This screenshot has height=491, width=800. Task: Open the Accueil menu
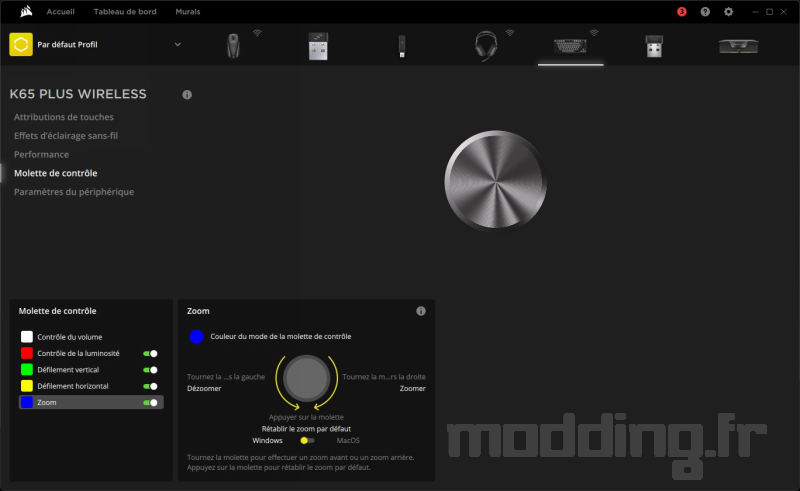60,12
